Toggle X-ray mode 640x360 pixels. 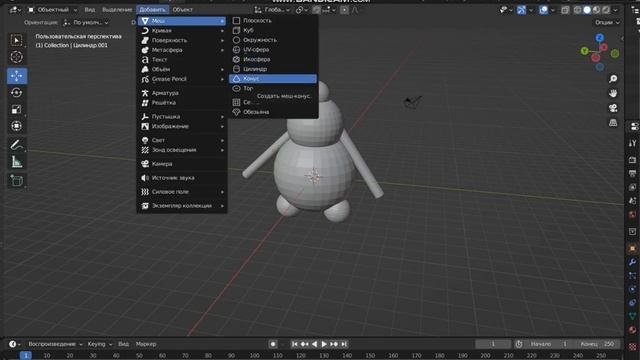click(565, 10)
